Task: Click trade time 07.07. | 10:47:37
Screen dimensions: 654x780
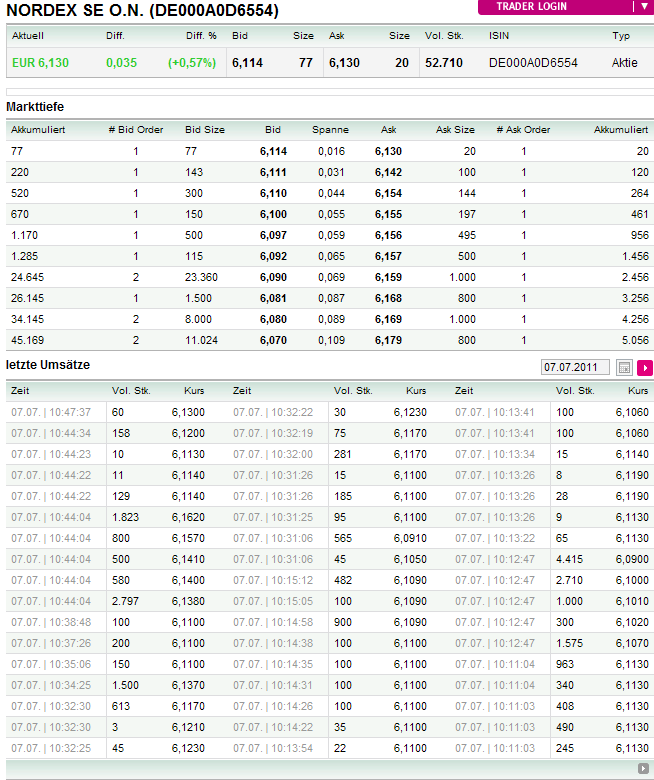Action: click(51, 412)
